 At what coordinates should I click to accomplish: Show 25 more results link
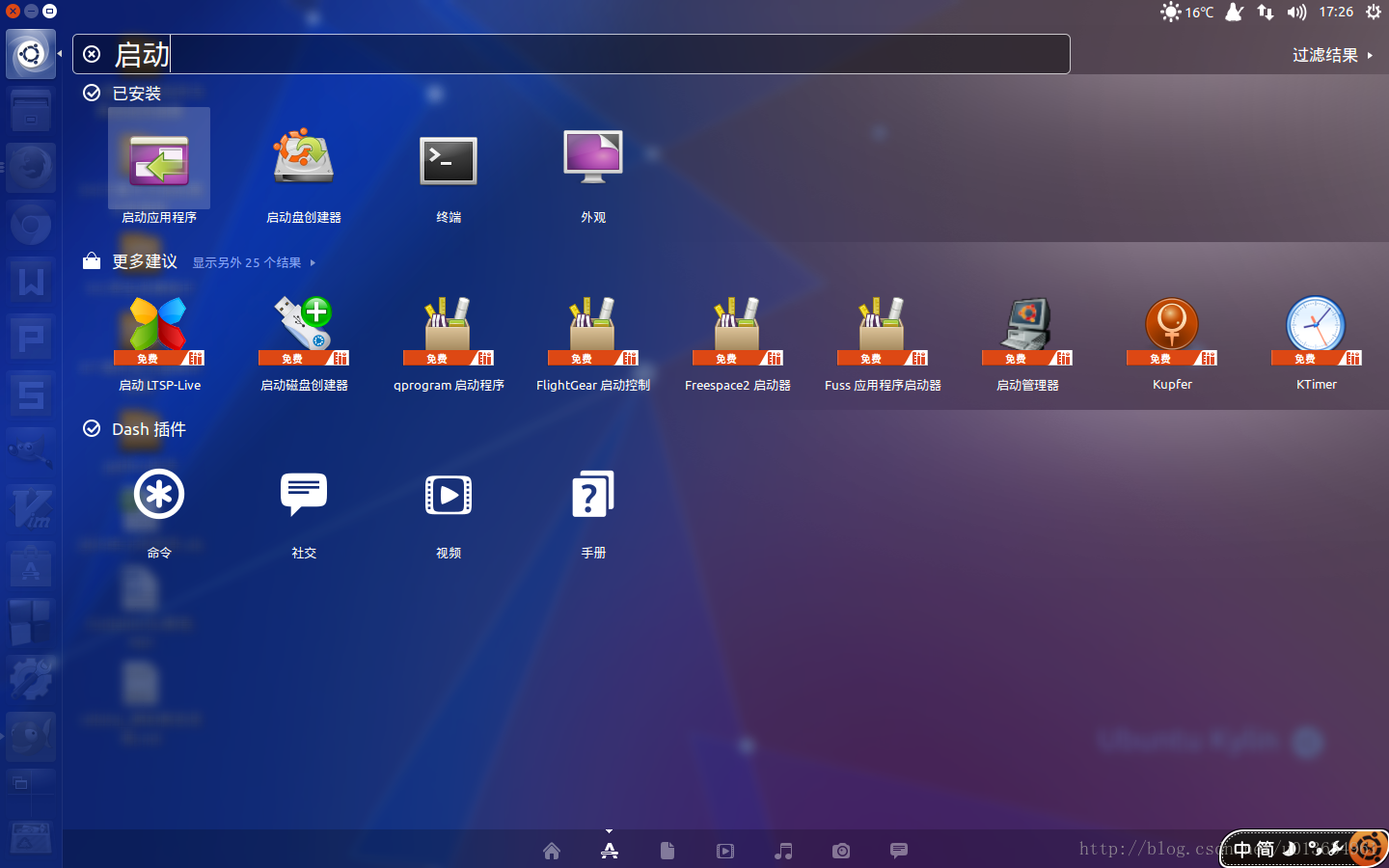pyautogui.click(x=254, y=262)
